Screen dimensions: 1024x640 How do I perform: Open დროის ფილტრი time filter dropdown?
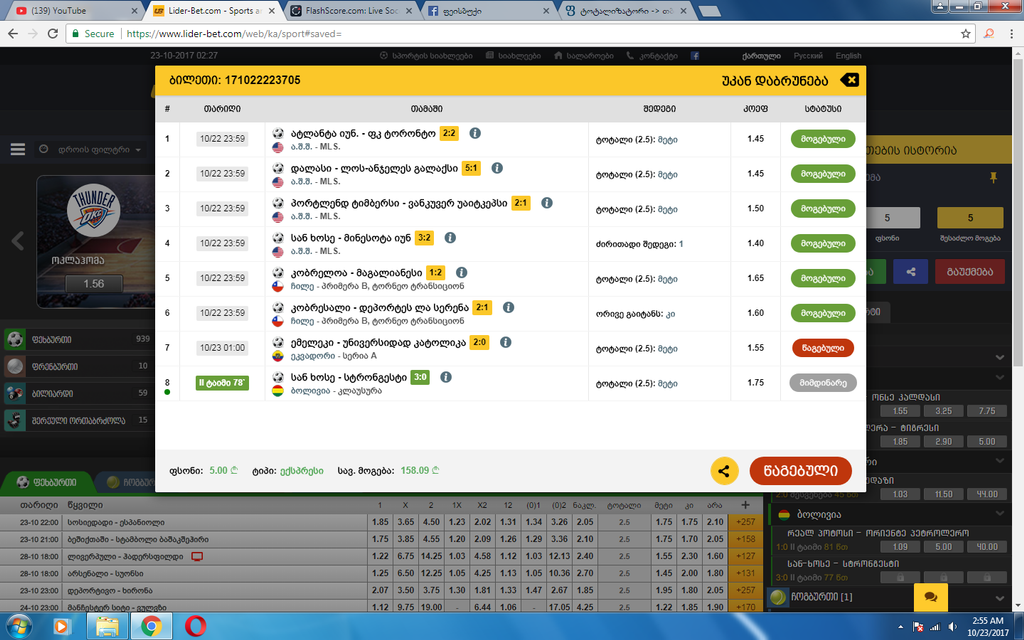click(91, 150)
